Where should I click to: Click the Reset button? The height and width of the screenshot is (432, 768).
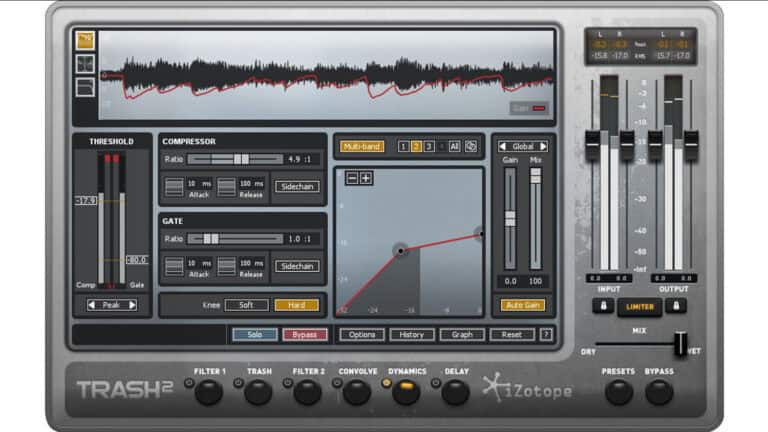(512, 335)
